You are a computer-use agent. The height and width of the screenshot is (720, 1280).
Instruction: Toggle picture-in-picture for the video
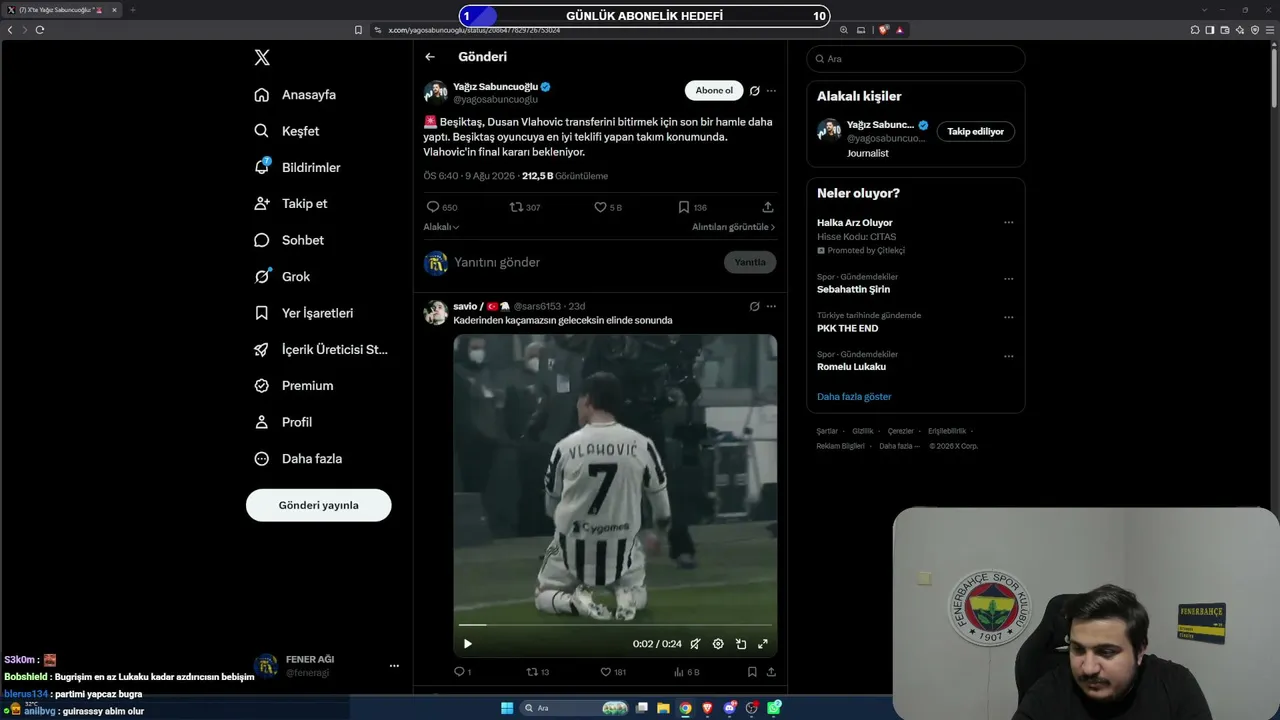point(741,644)
